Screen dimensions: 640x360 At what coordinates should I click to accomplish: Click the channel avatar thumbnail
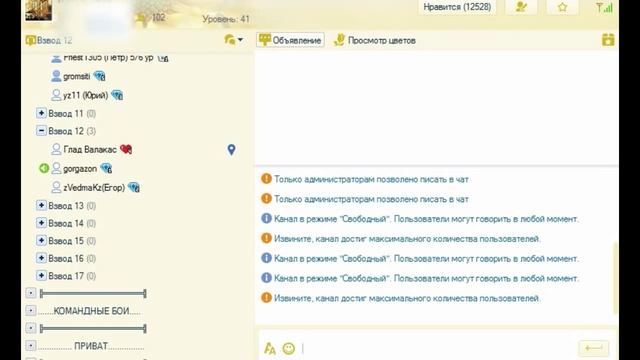click(x=38, y=10)
